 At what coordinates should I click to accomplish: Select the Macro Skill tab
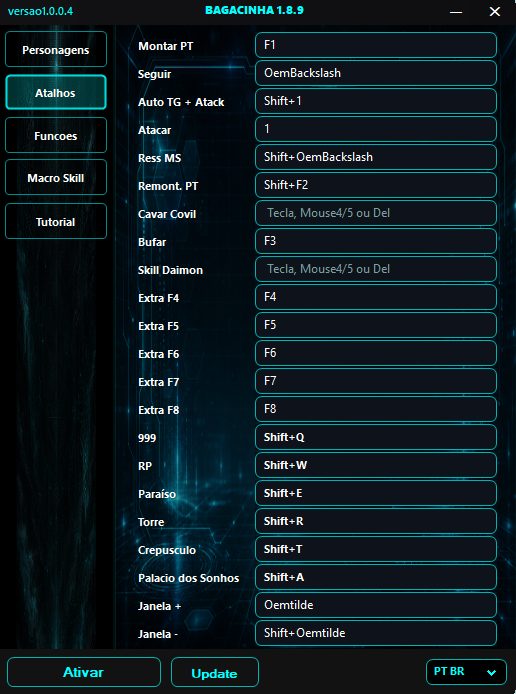(x=56, y=177)
